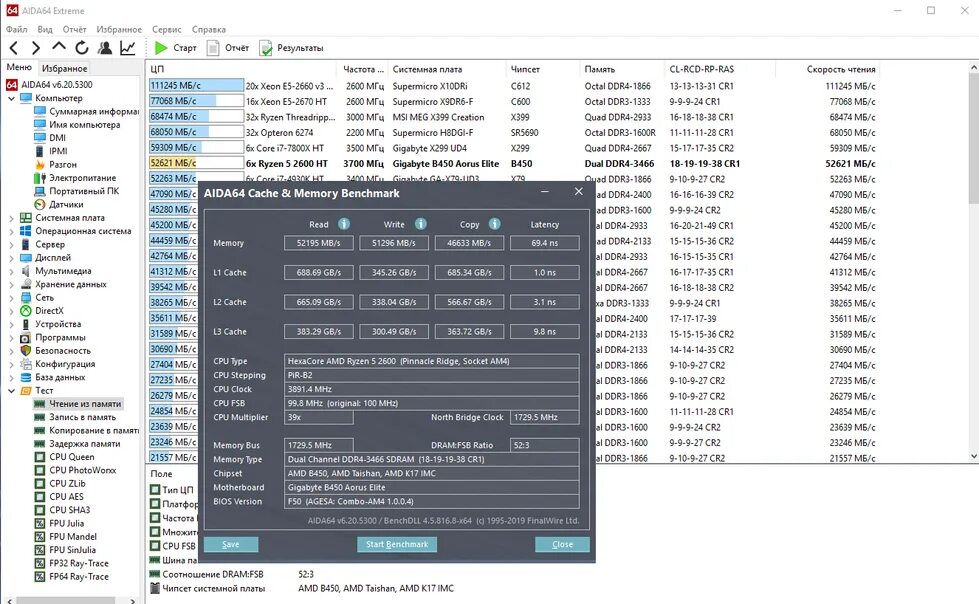Select the CPU ZLib benchmark icon
This screenshot has height=604, width=979.
(x=40, y=483)
